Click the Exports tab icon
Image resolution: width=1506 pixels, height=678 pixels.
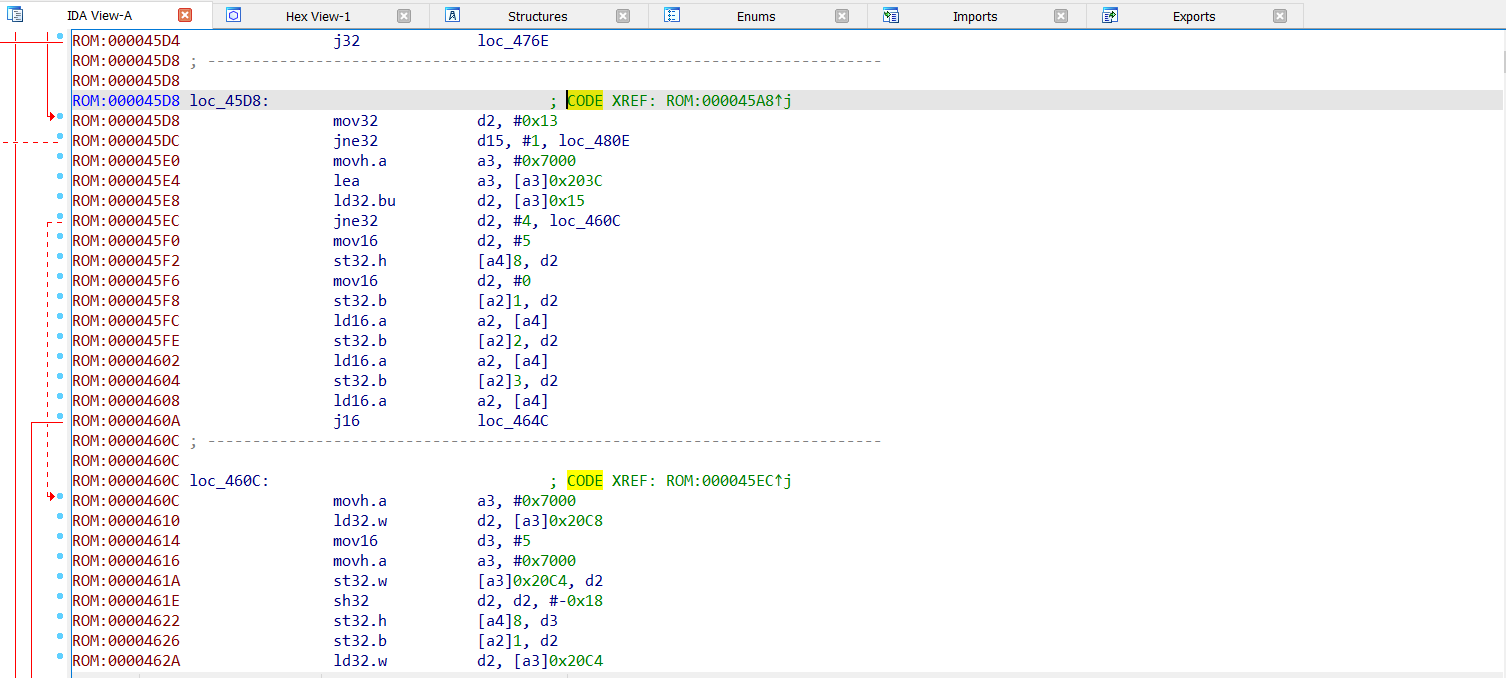click(x=1110, y=15)
